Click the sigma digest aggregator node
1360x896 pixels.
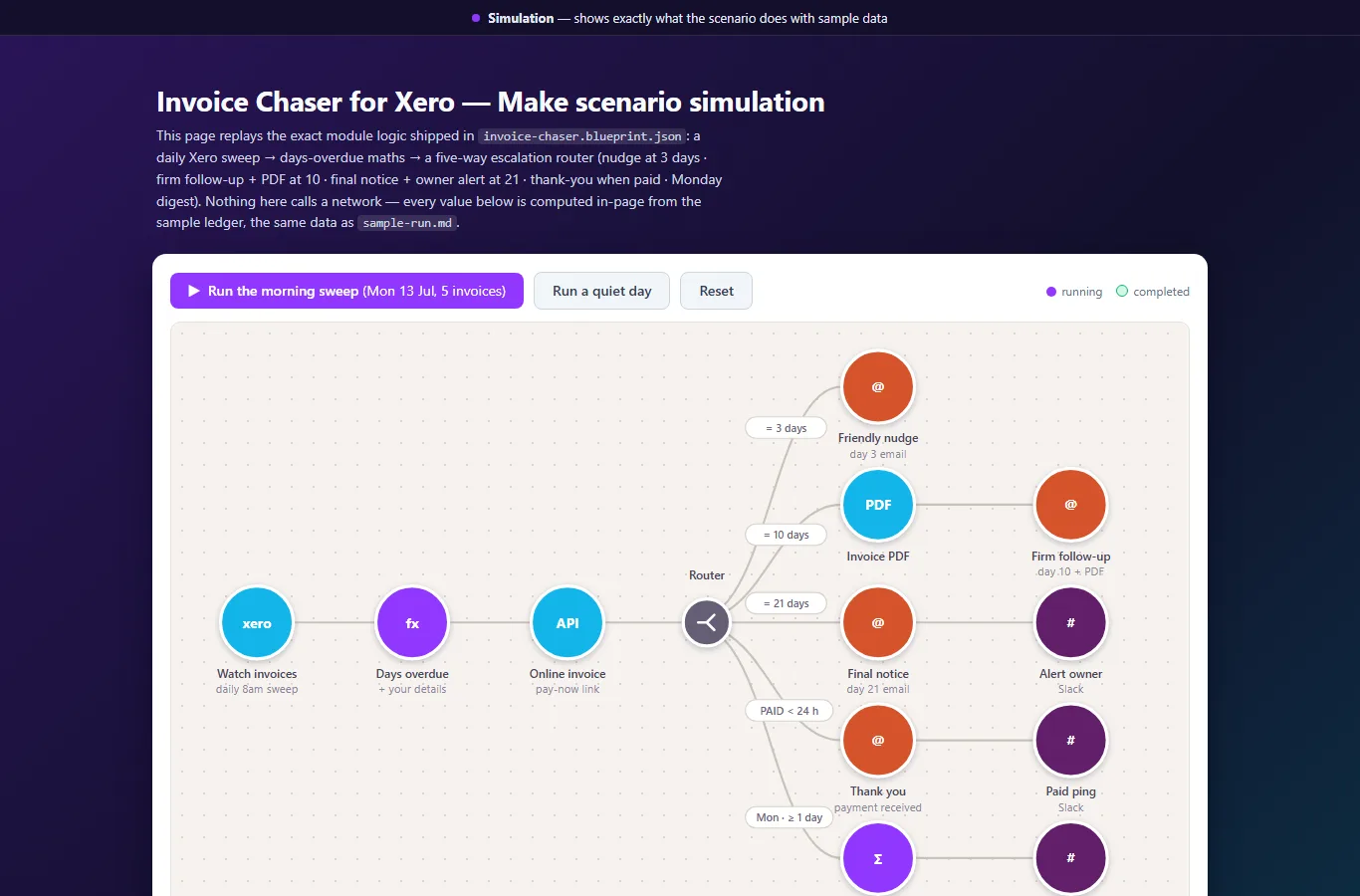[878, 858]
